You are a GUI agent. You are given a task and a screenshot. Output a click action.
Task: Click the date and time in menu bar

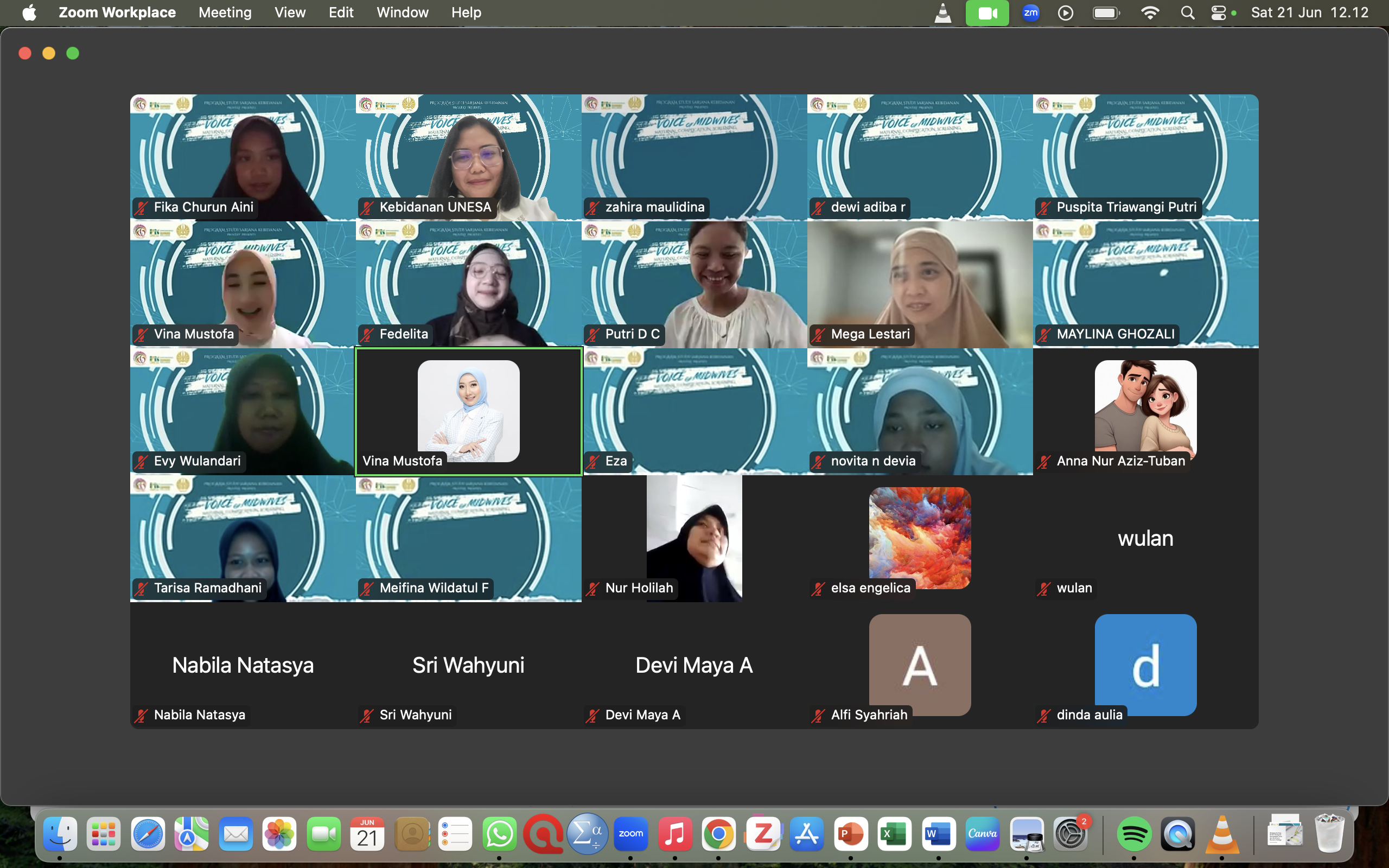(1309, 12)
